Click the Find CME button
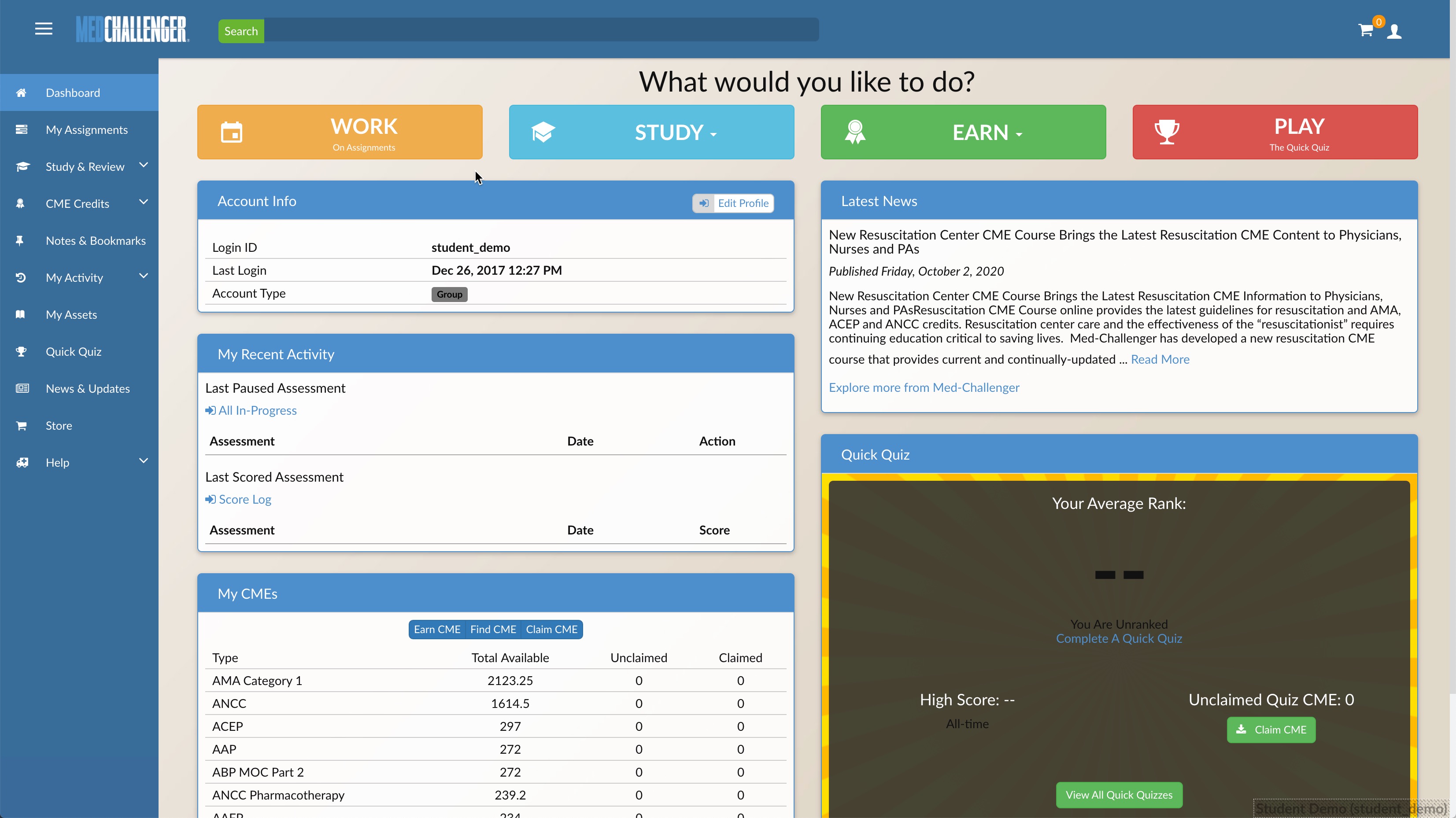This screenshot has height=818, width=1456. click(x=493, y=629)
